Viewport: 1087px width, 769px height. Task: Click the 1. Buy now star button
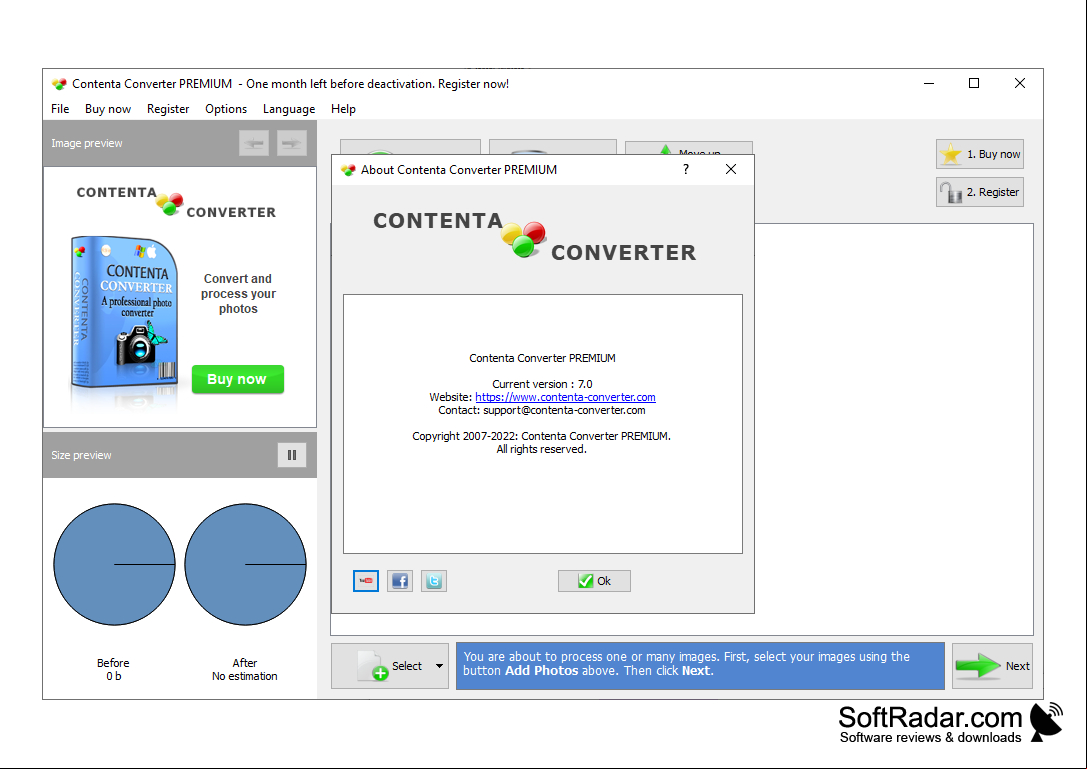click(980, 154)
